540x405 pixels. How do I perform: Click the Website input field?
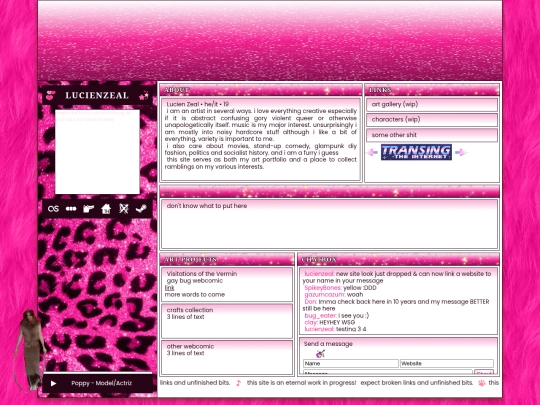pyautogui.click(x=447, y=363)
